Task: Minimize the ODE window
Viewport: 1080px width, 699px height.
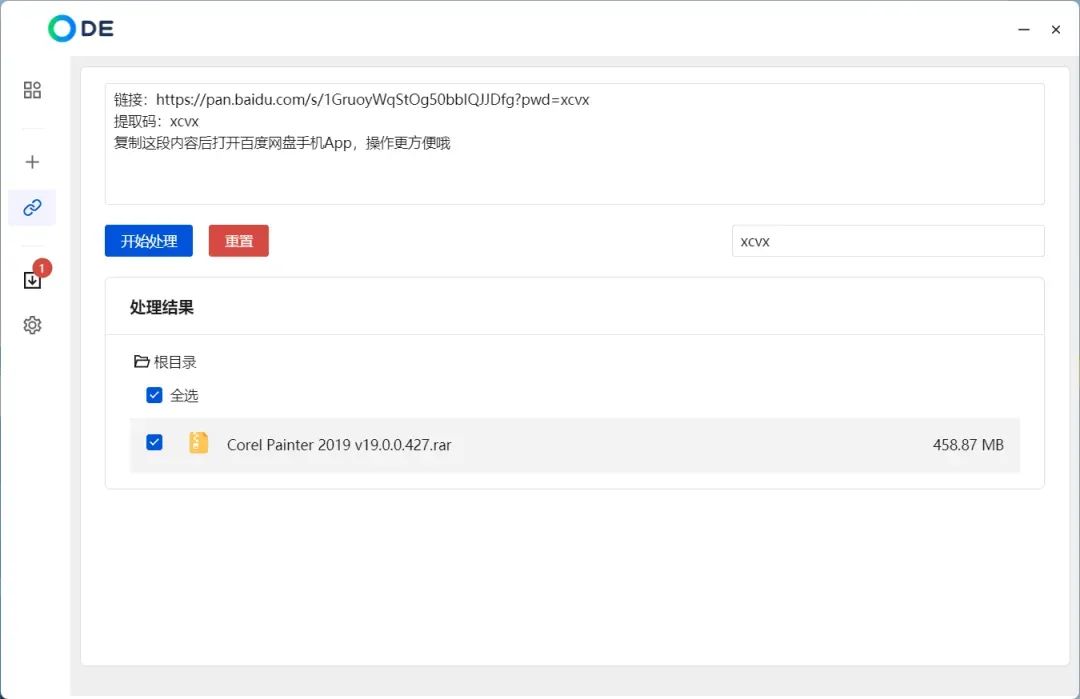Action: [1024, 30]
